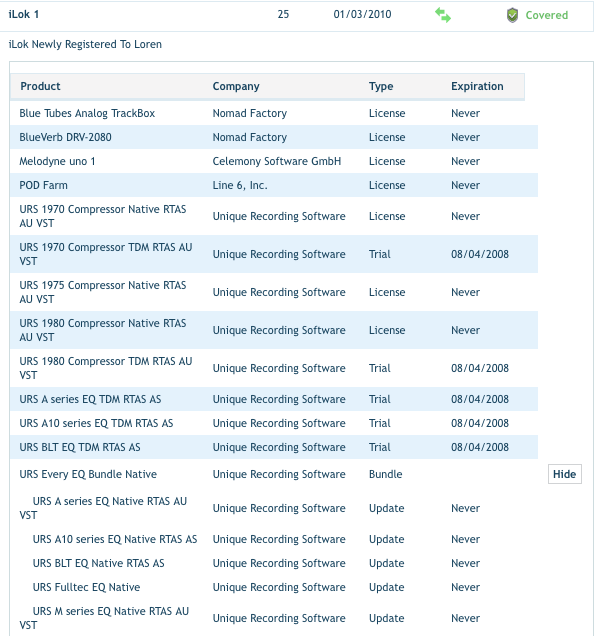Image resolution: width=595 pixels, height=636 pixels.
Task: Select URS A10 series EQ Native RTAS AS
Action: [115, 539]
